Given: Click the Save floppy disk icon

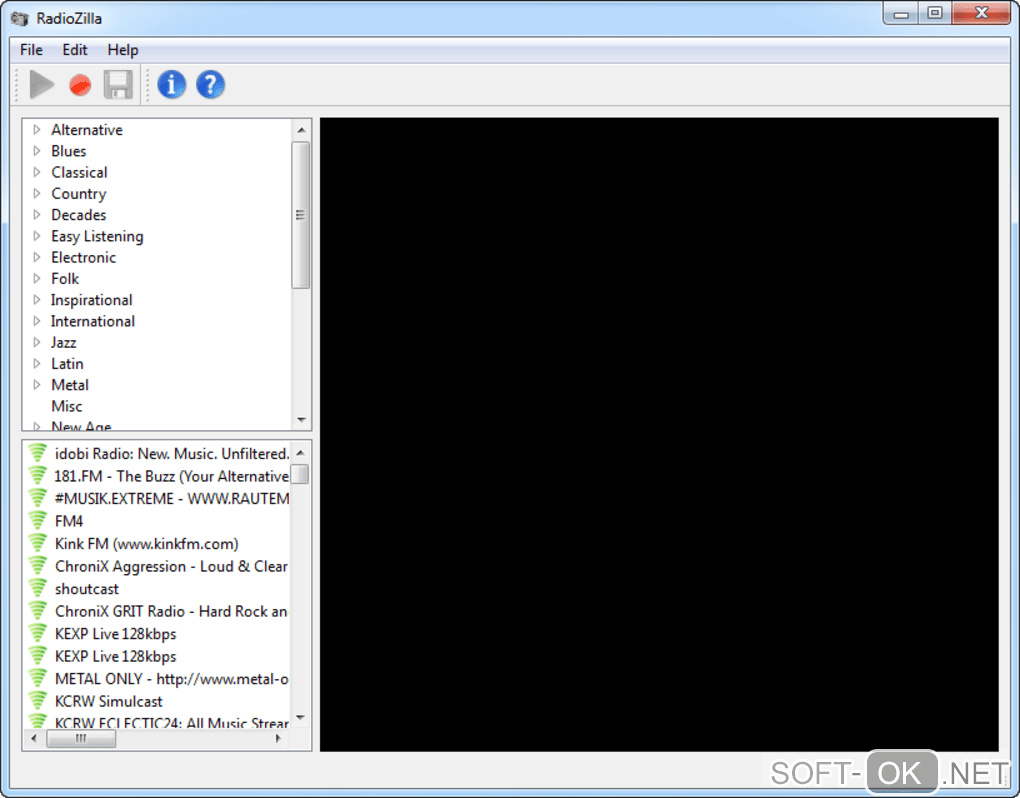Looking at the screenshot, I should click(118, 85).
